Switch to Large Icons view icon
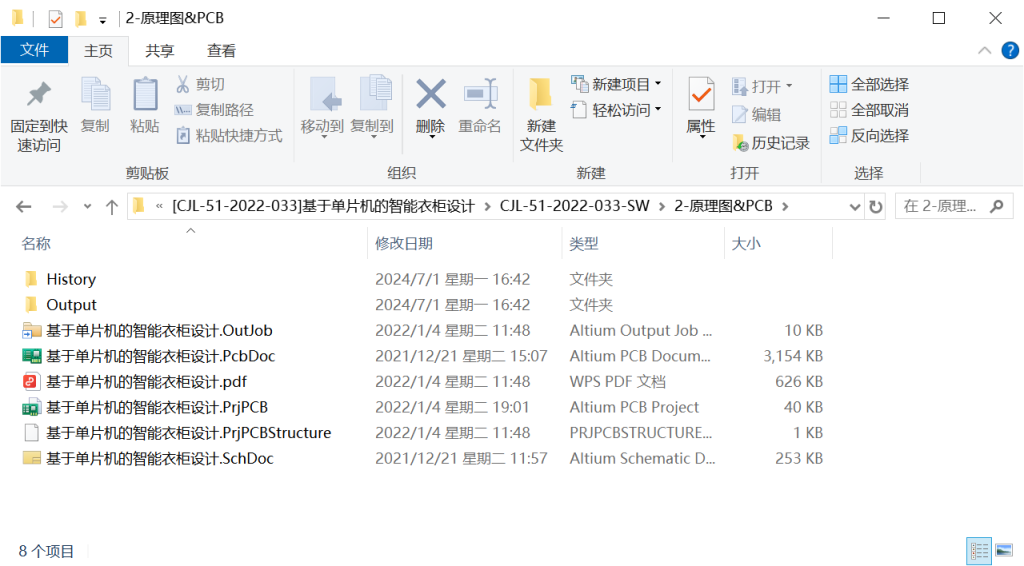1024x566 pixels. pos(1004,551)
